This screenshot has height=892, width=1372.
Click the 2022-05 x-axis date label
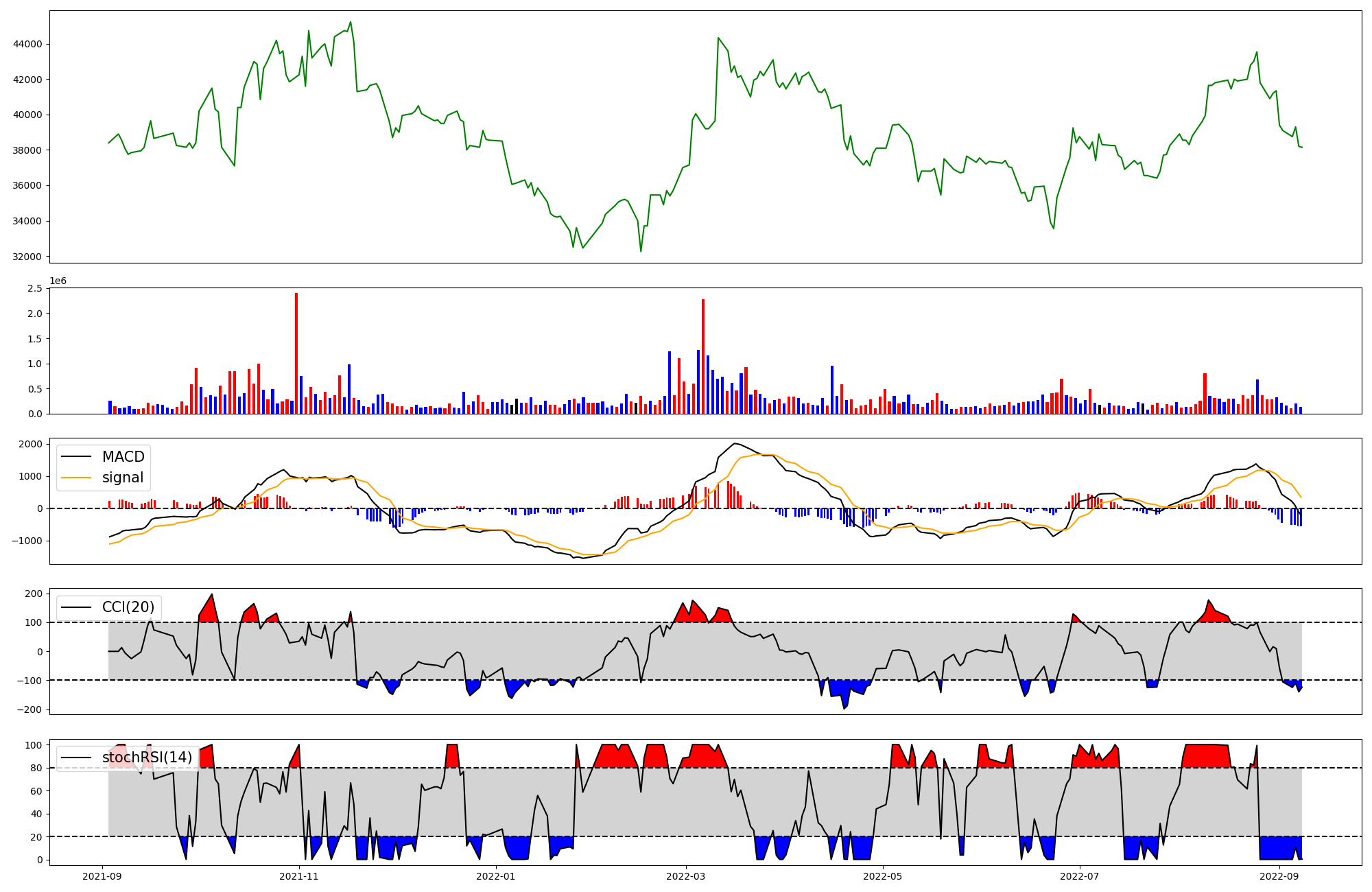click(882, 876)
